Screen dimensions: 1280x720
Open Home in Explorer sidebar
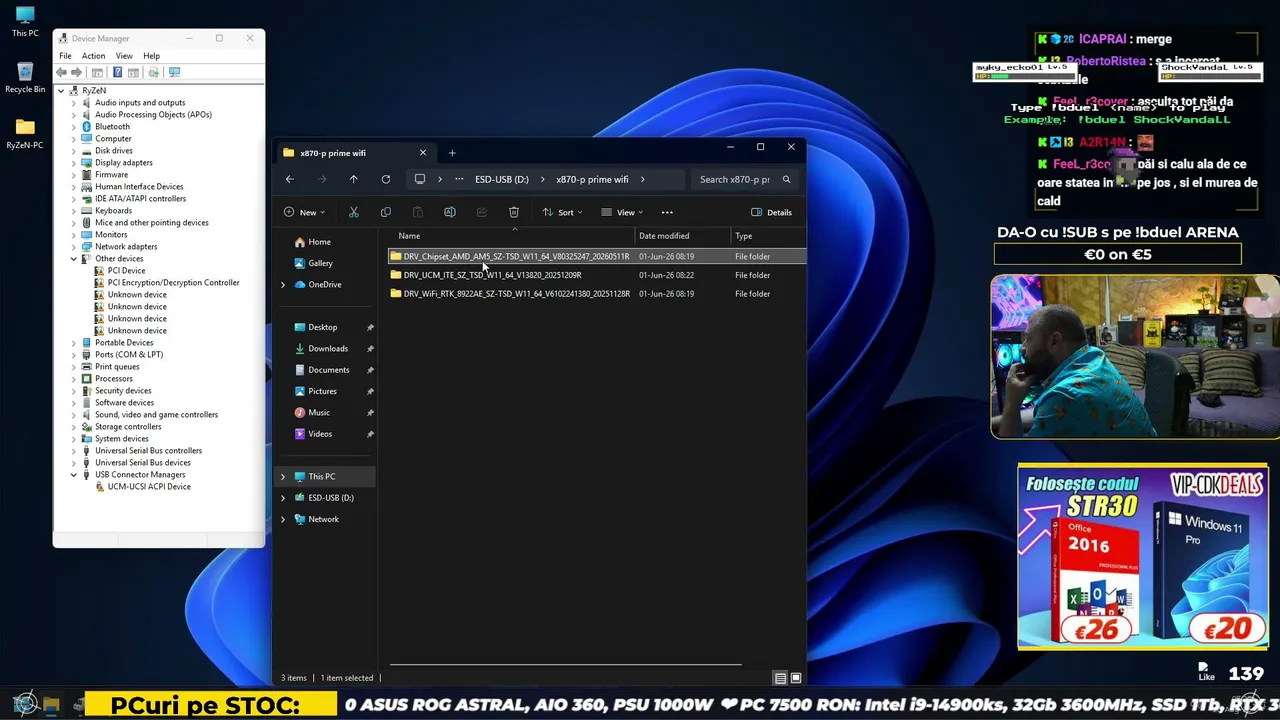(x=320, y=242)
